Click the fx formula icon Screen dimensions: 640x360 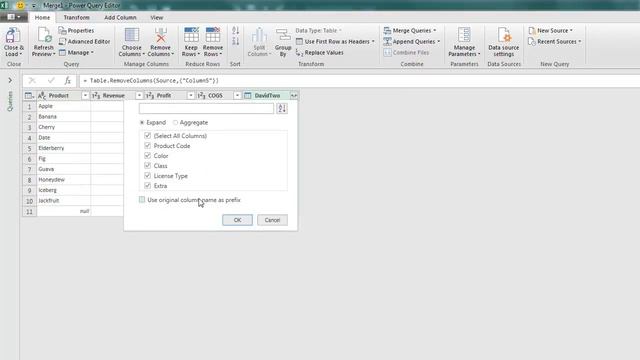pos(68,81)
